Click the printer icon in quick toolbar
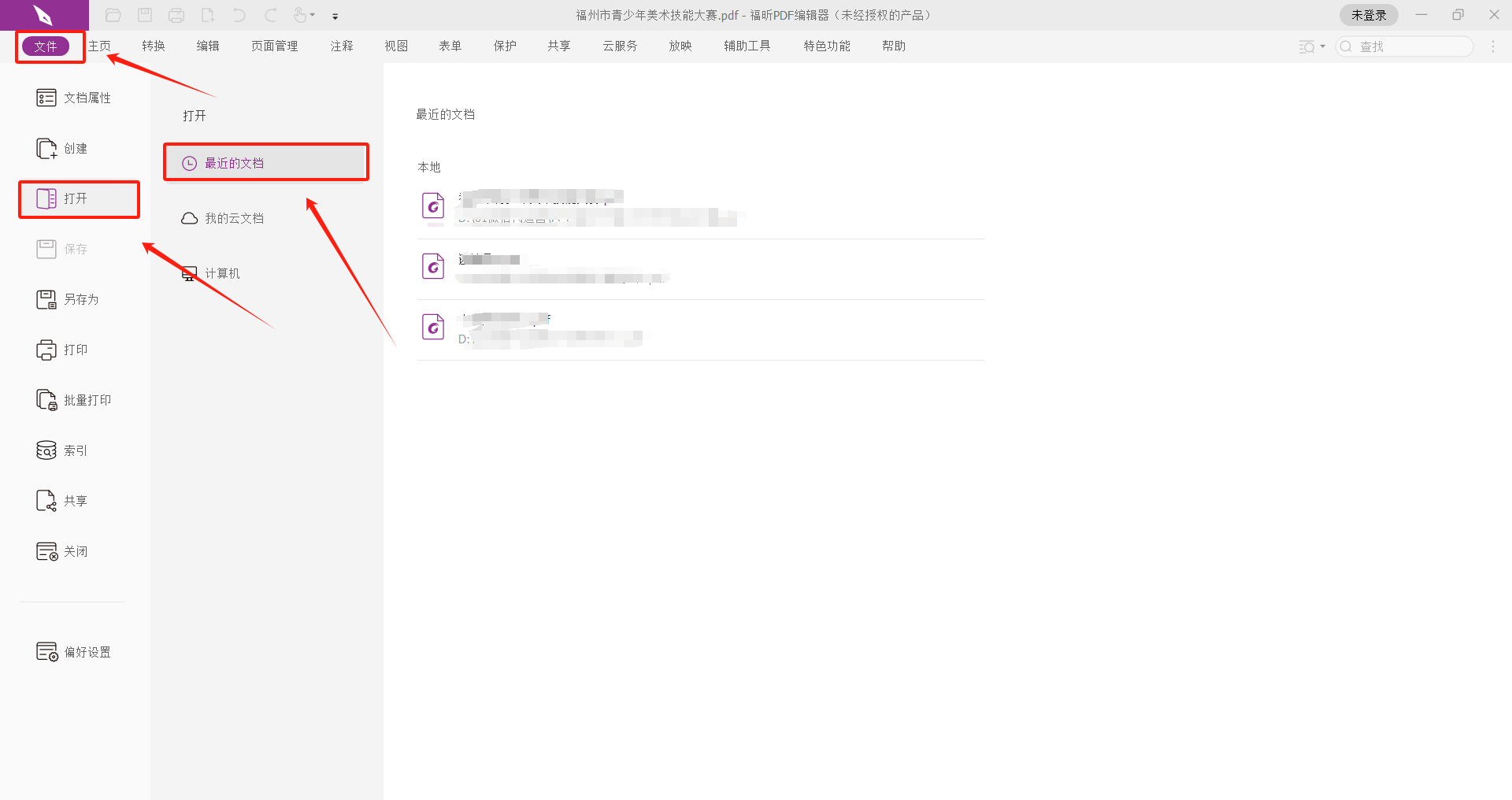This screenshot has height=800, width=1512. [176, 15]
